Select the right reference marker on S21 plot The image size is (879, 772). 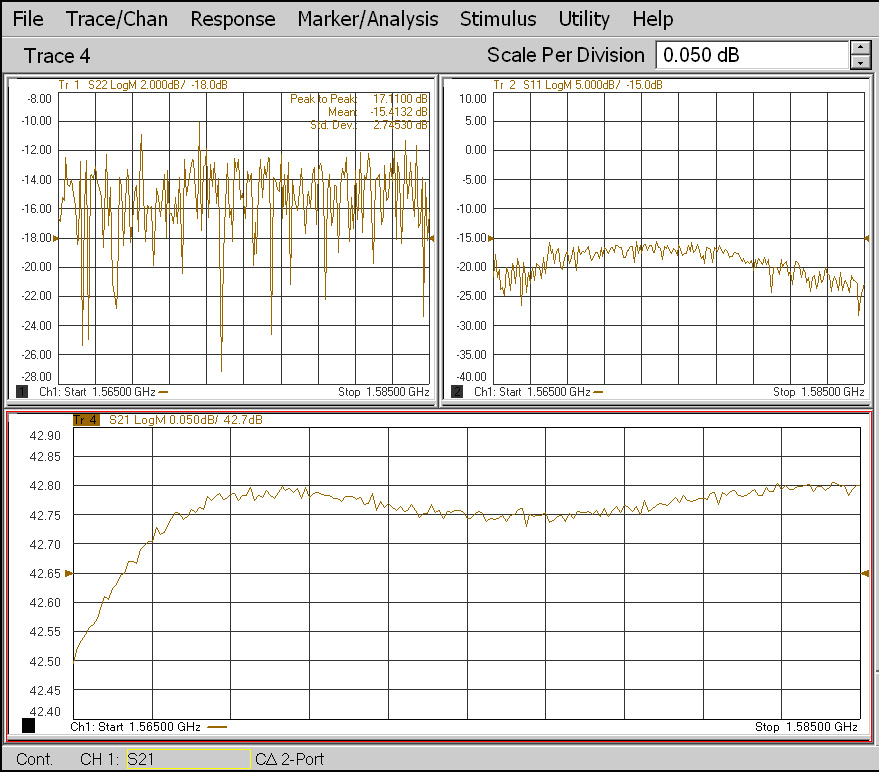pos(865,573)
